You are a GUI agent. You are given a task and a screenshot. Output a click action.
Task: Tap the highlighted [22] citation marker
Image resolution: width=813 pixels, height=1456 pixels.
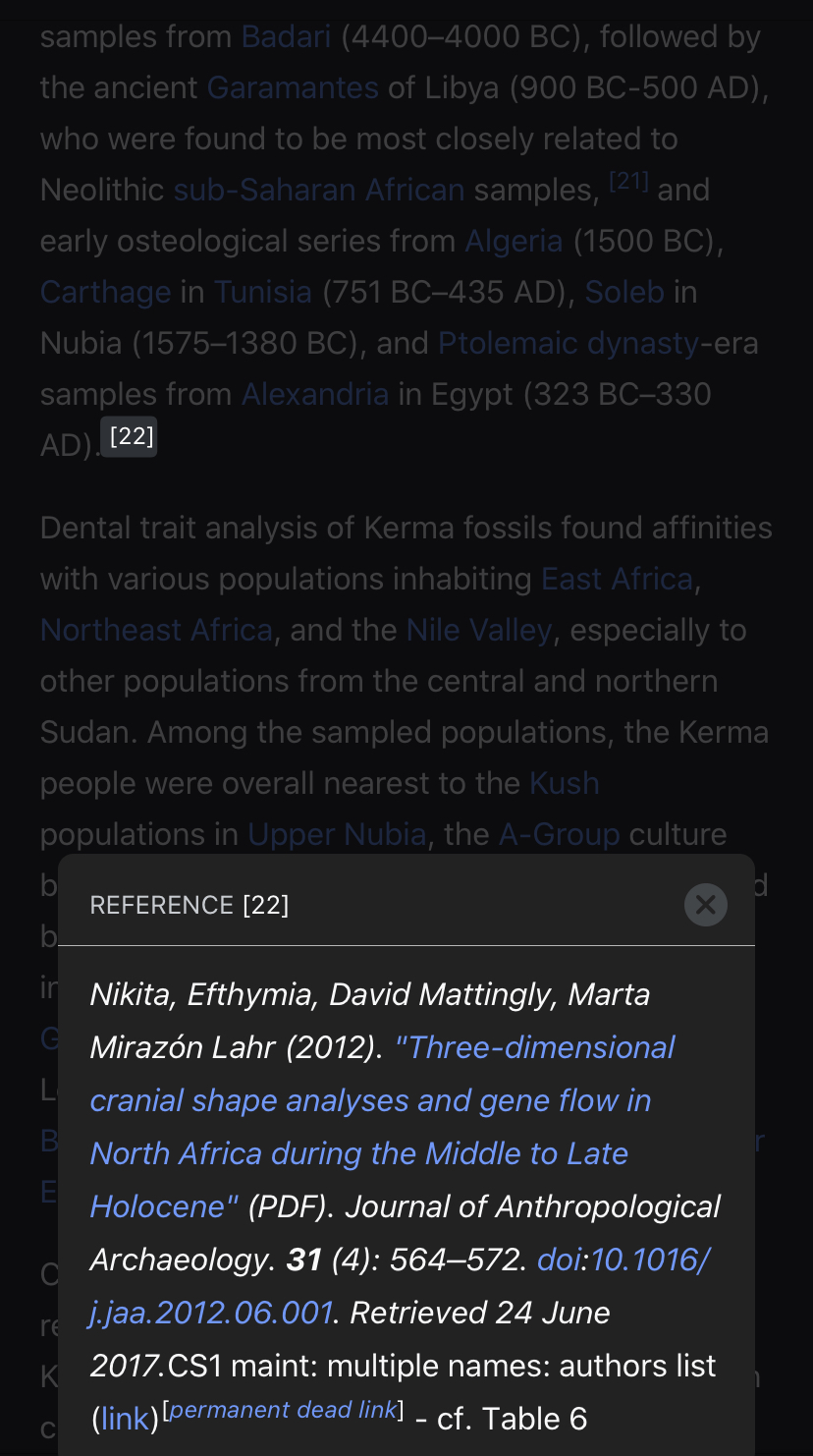[x=132, y=436]
